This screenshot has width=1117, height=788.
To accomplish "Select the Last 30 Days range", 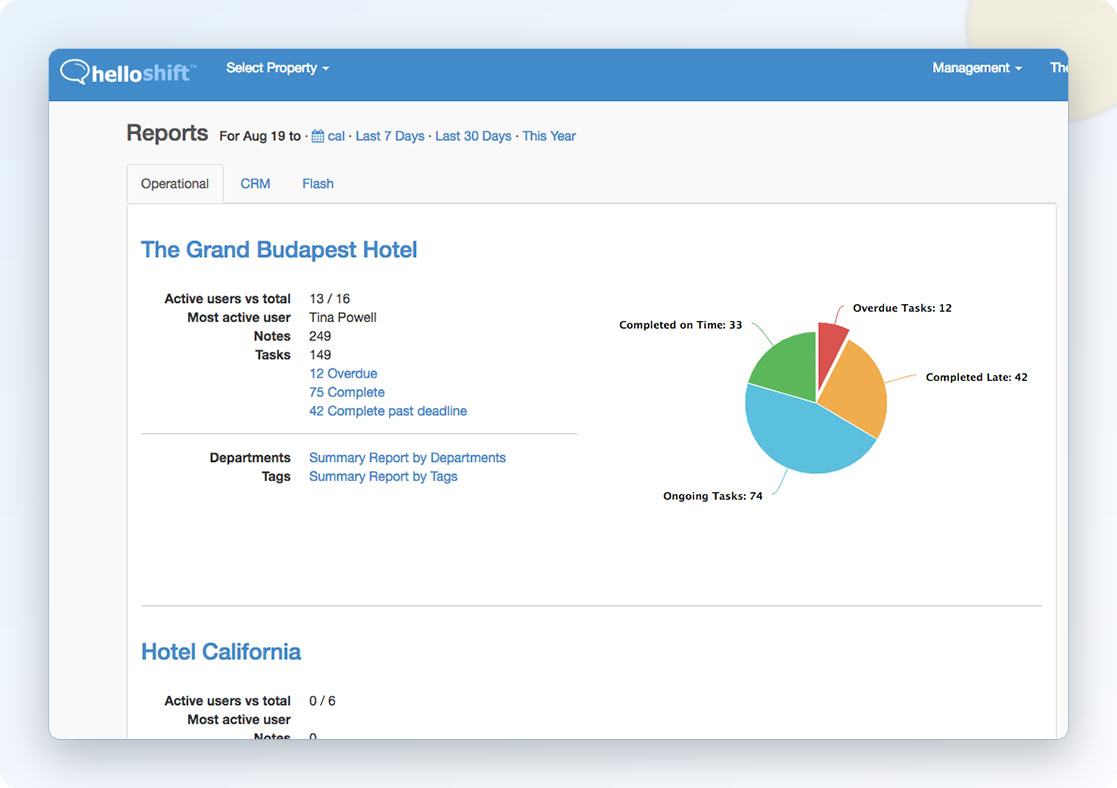I will [473, 136].
